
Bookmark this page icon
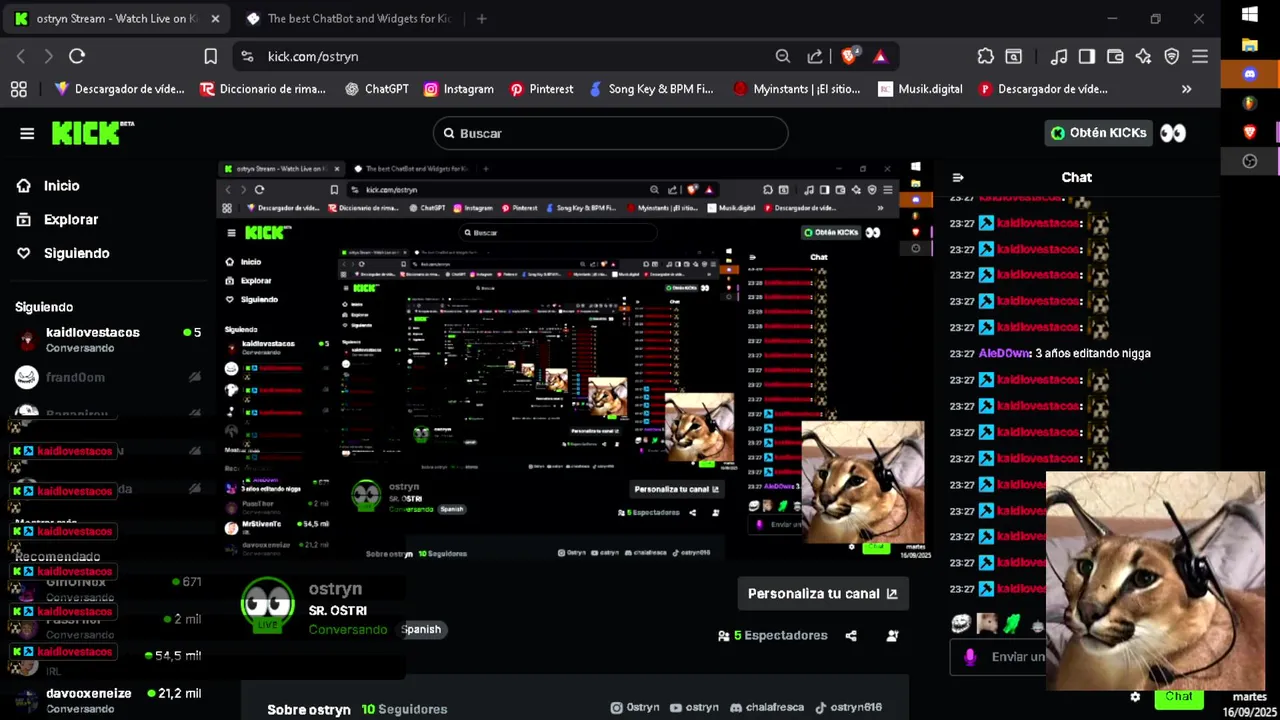210,57
